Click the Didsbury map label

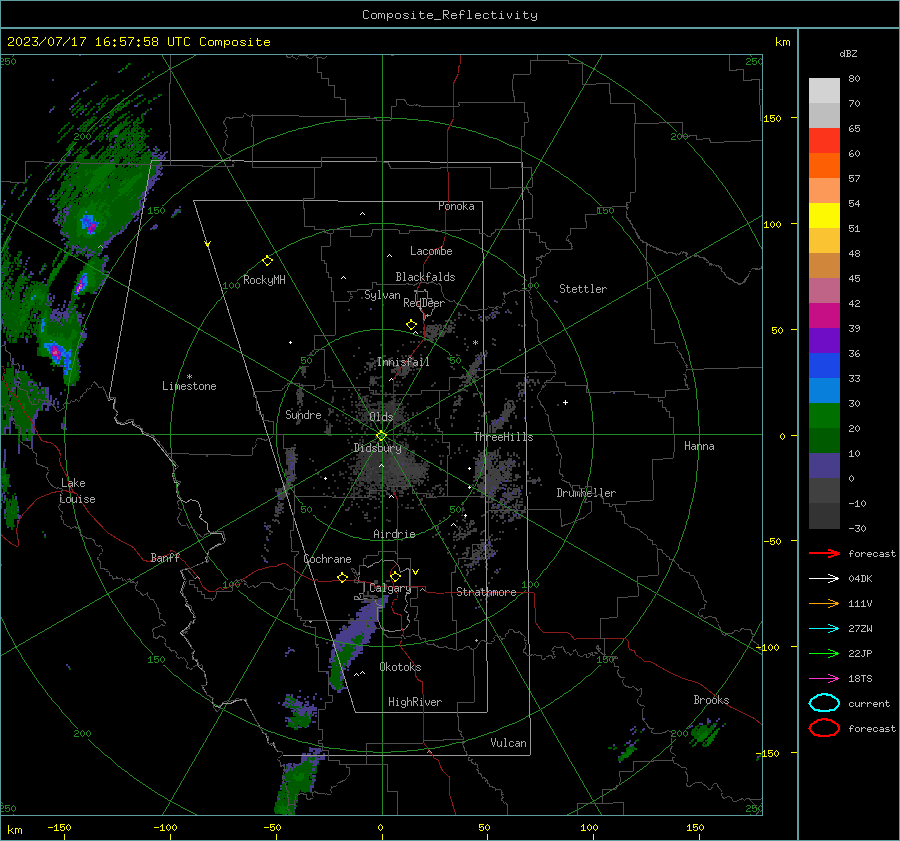coord(378,448)
